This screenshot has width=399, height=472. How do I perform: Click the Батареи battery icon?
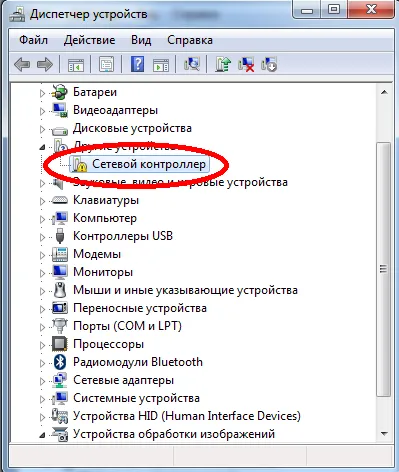point(60,92)
